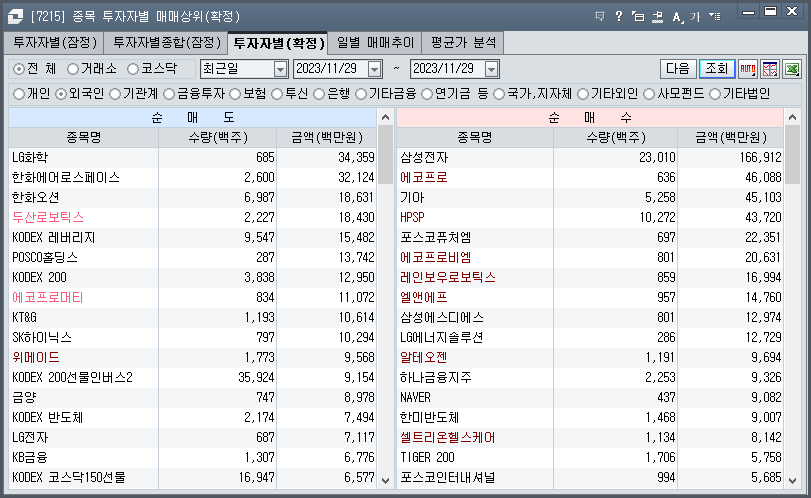This screenshot has width=811, height=498.
Task: Switch to the 일별 매매추이 tab
Action: [375, 42]
